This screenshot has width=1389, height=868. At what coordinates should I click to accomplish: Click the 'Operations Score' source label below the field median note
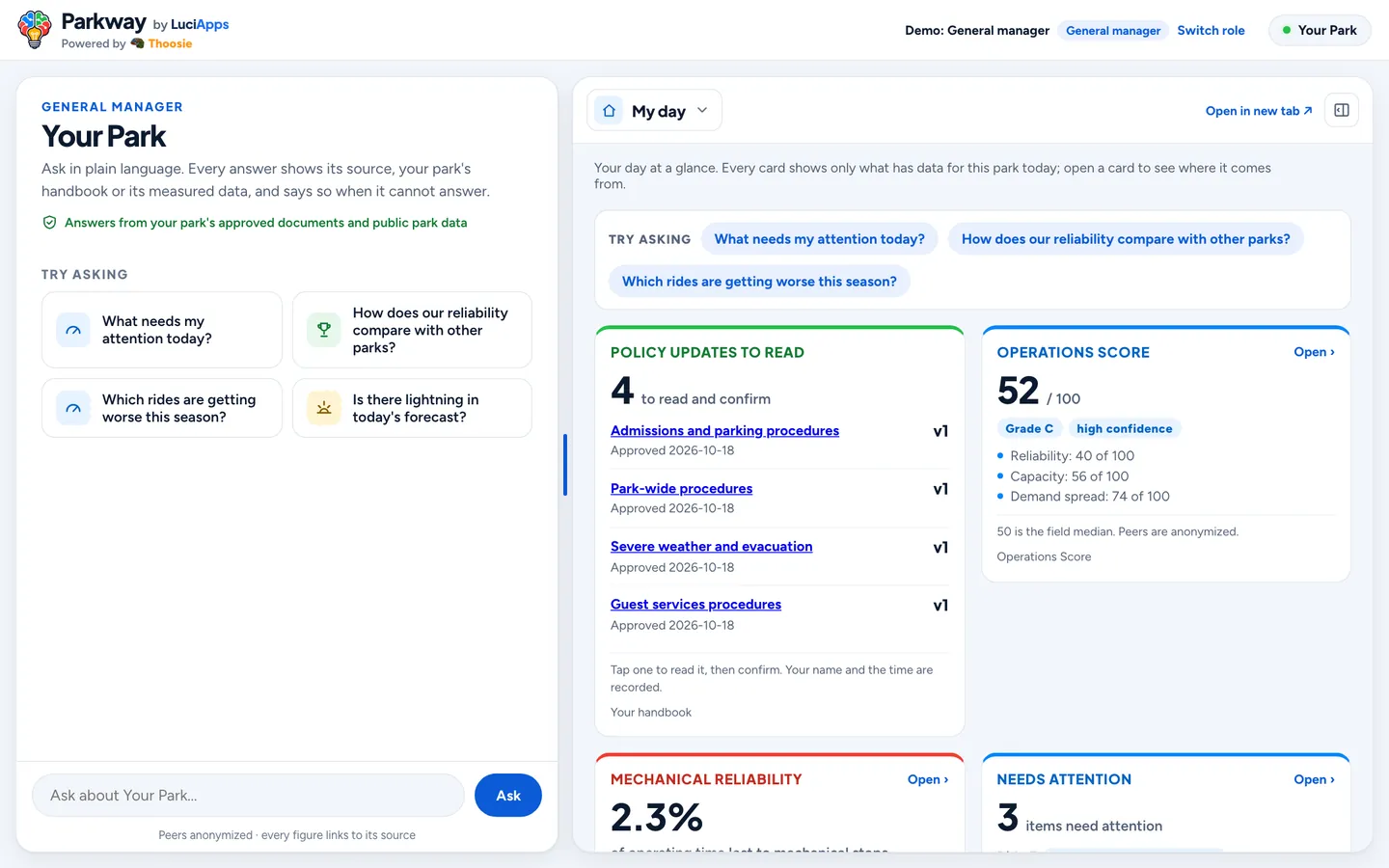click(1044, 556)
